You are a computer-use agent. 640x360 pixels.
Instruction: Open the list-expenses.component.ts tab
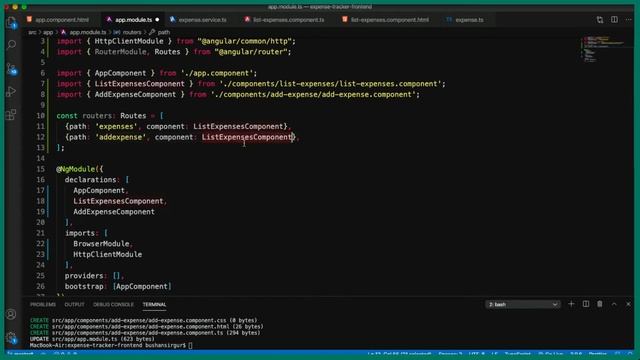click(284, 20)
